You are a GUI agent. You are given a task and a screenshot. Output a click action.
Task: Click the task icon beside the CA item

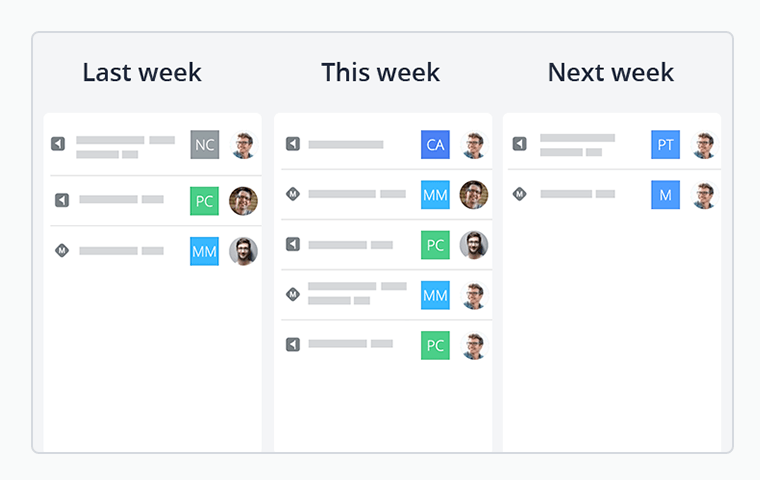point(293,144)
